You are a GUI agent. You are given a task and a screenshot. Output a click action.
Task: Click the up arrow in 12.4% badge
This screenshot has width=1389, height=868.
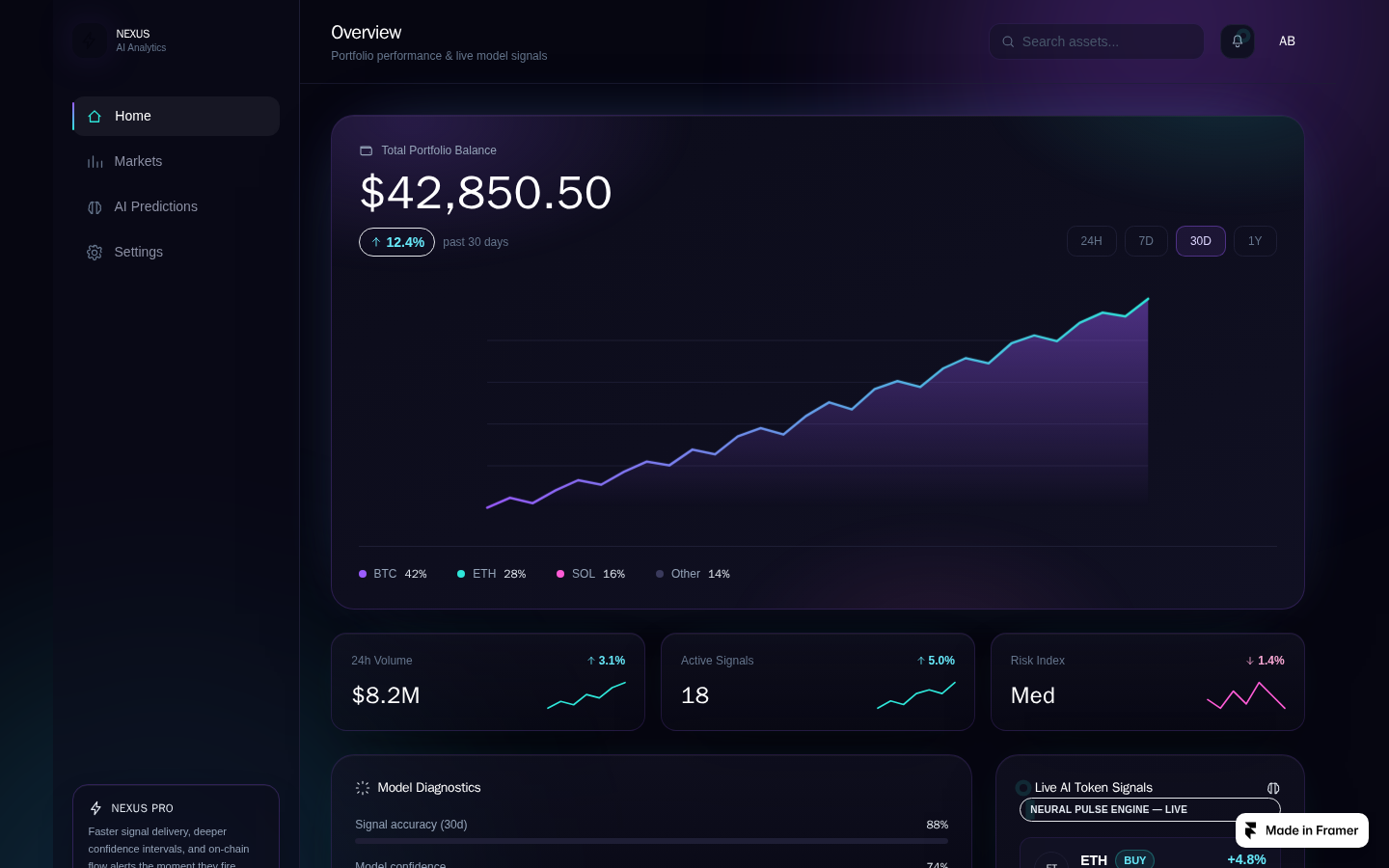(376, 242)
